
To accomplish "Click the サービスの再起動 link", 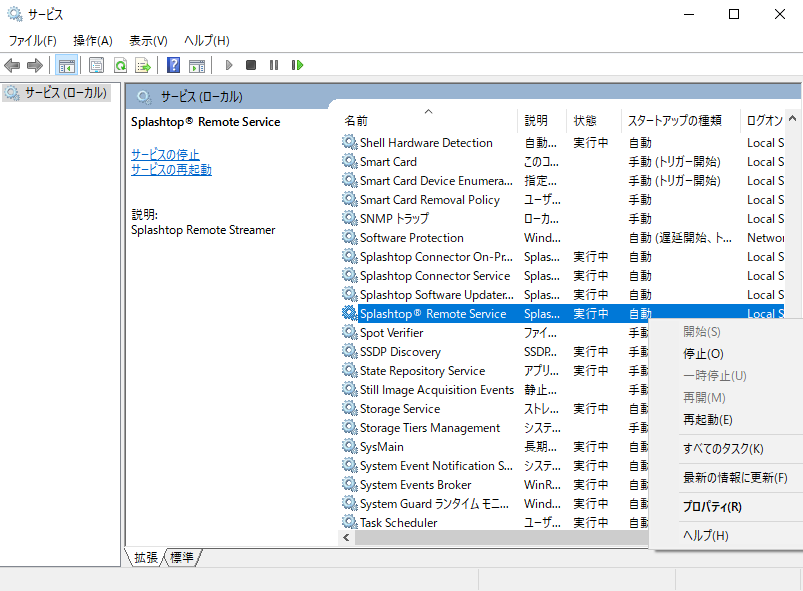I will pyautogui.click(x=171, y=170).
